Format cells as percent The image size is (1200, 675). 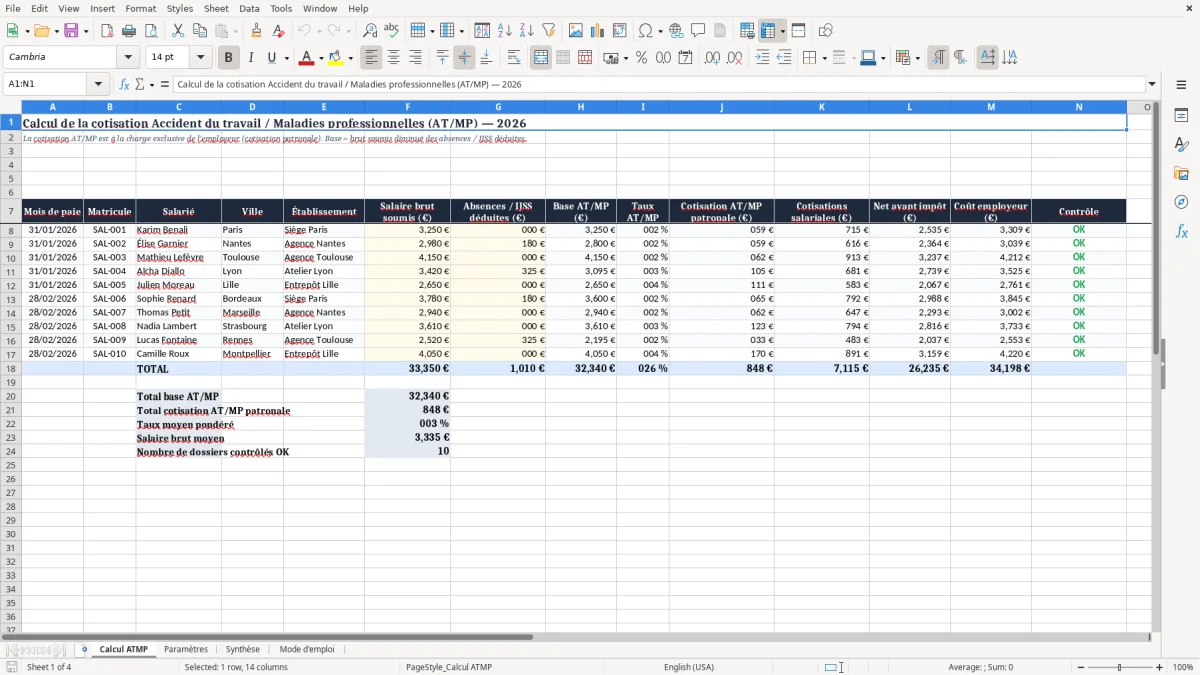click(641, 58)
